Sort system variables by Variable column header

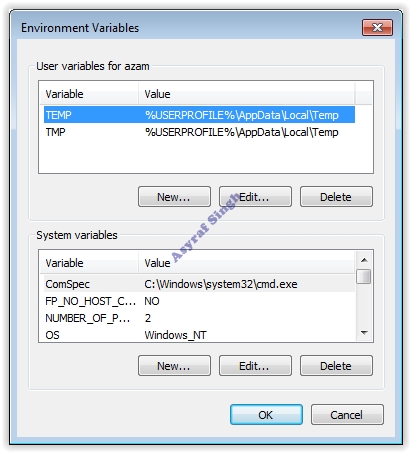89,263
